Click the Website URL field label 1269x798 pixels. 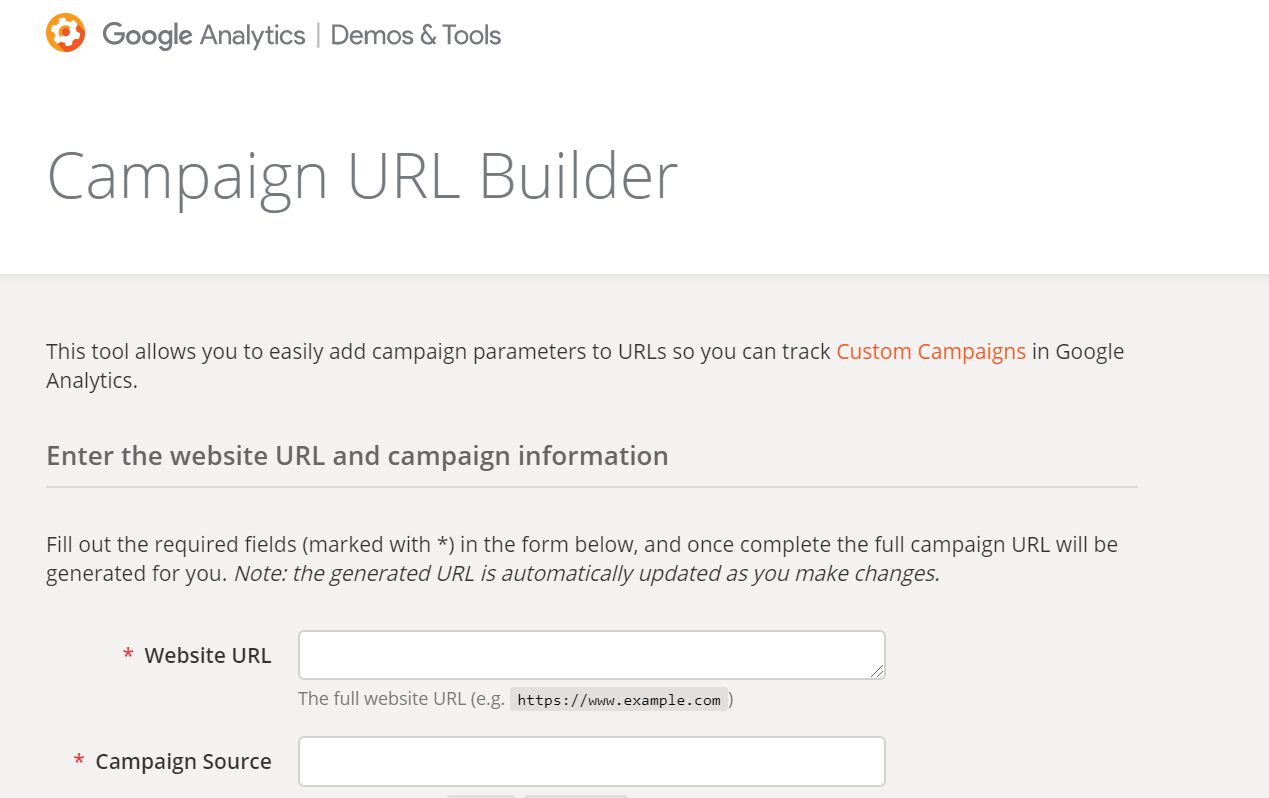pos(208,655)
